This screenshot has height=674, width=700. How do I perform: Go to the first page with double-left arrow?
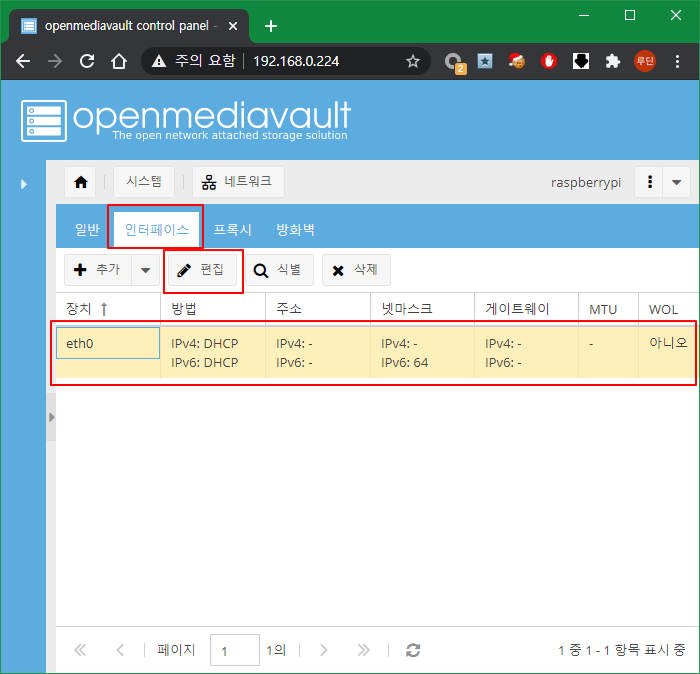pyautogui.click(x=80, y=650)
